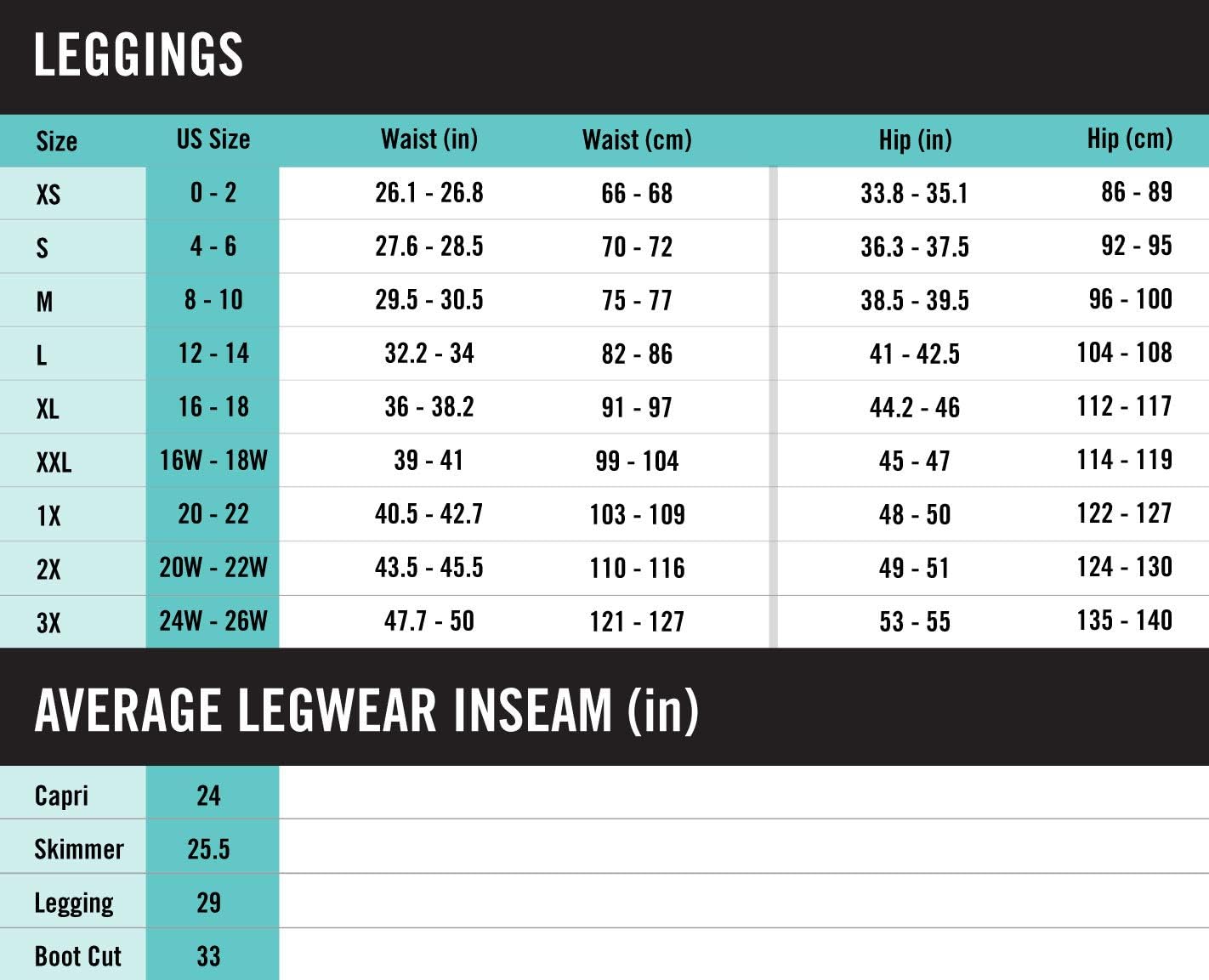Click the waist cm value 121 - 127
The width and height of the screenshot is (1209, 980).
(637, 622)
